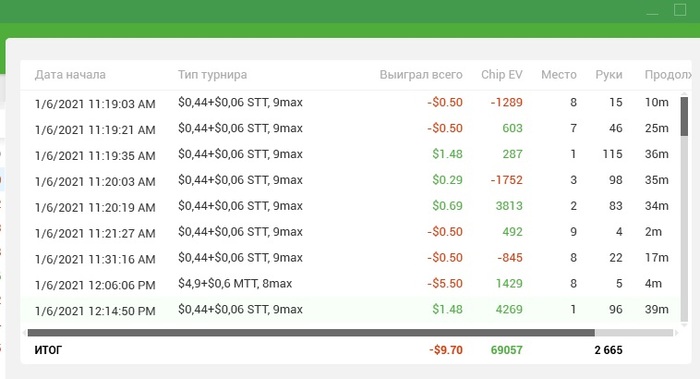Viewport: 700px width, 379px height.
Task: Sort by Выиграл всего column header
Action: 421,75
